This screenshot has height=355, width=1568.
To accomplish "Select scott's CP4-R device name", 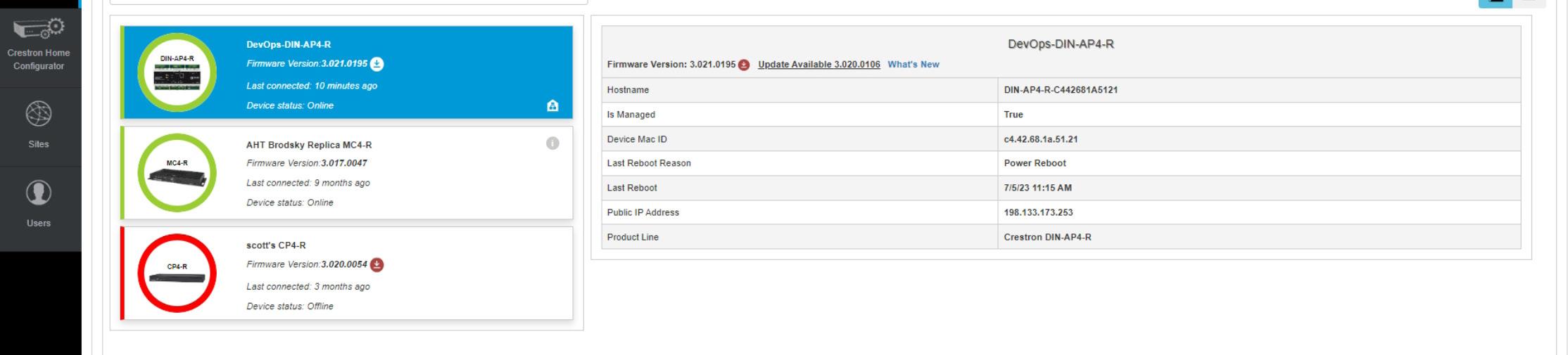I will [276, 245].
